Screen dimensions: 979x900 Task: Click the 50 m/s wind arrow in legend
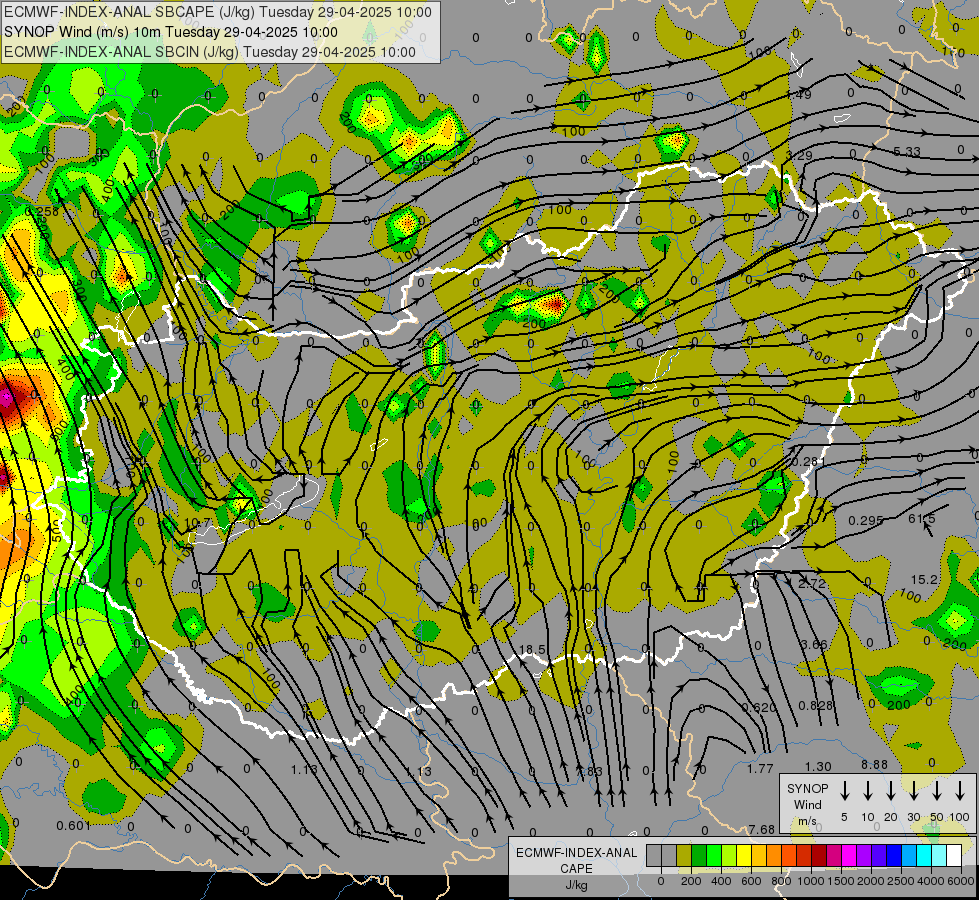937,791
